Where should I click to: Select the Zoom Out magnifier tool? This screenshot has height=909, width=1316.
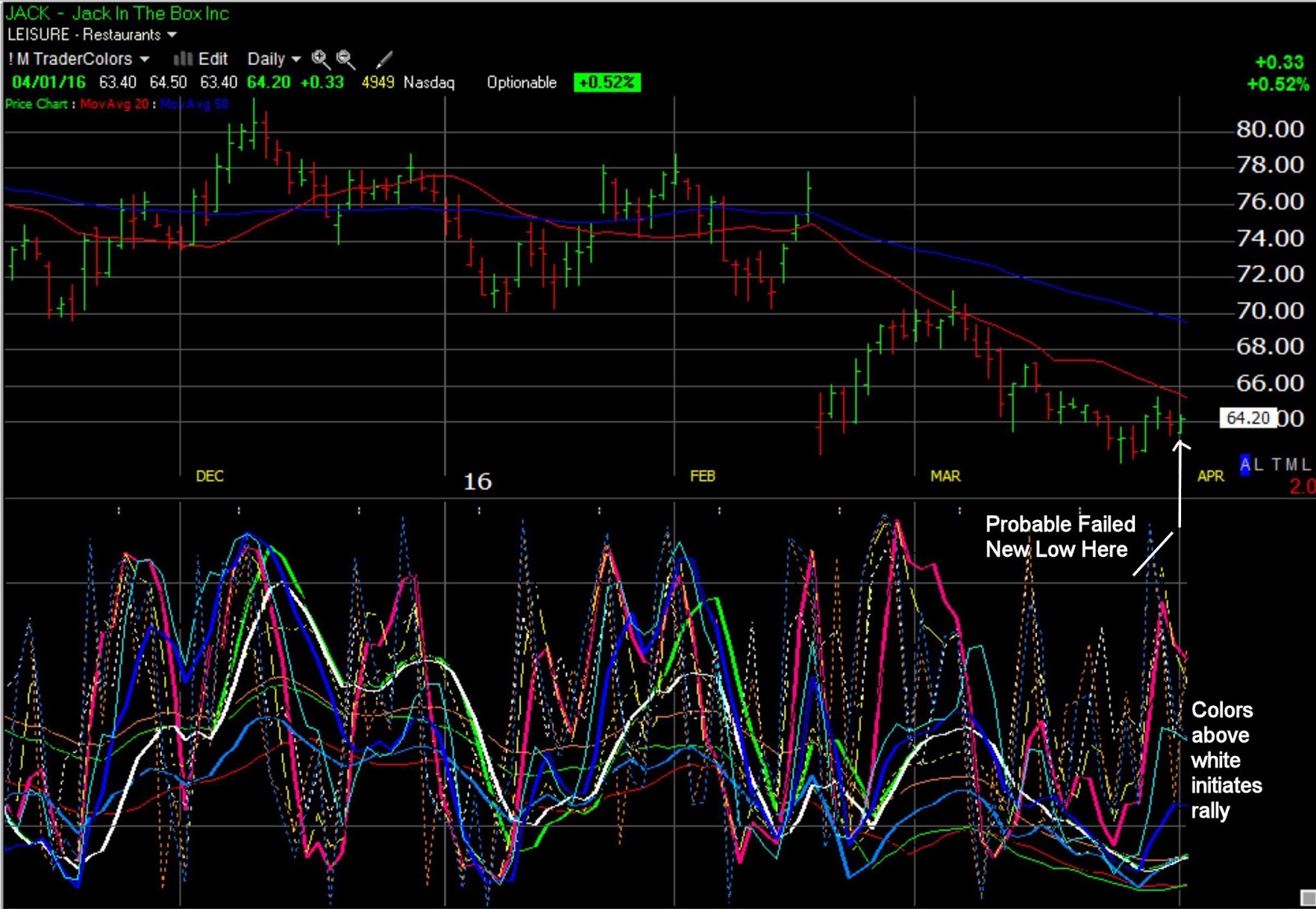click(x=345, y=59)
